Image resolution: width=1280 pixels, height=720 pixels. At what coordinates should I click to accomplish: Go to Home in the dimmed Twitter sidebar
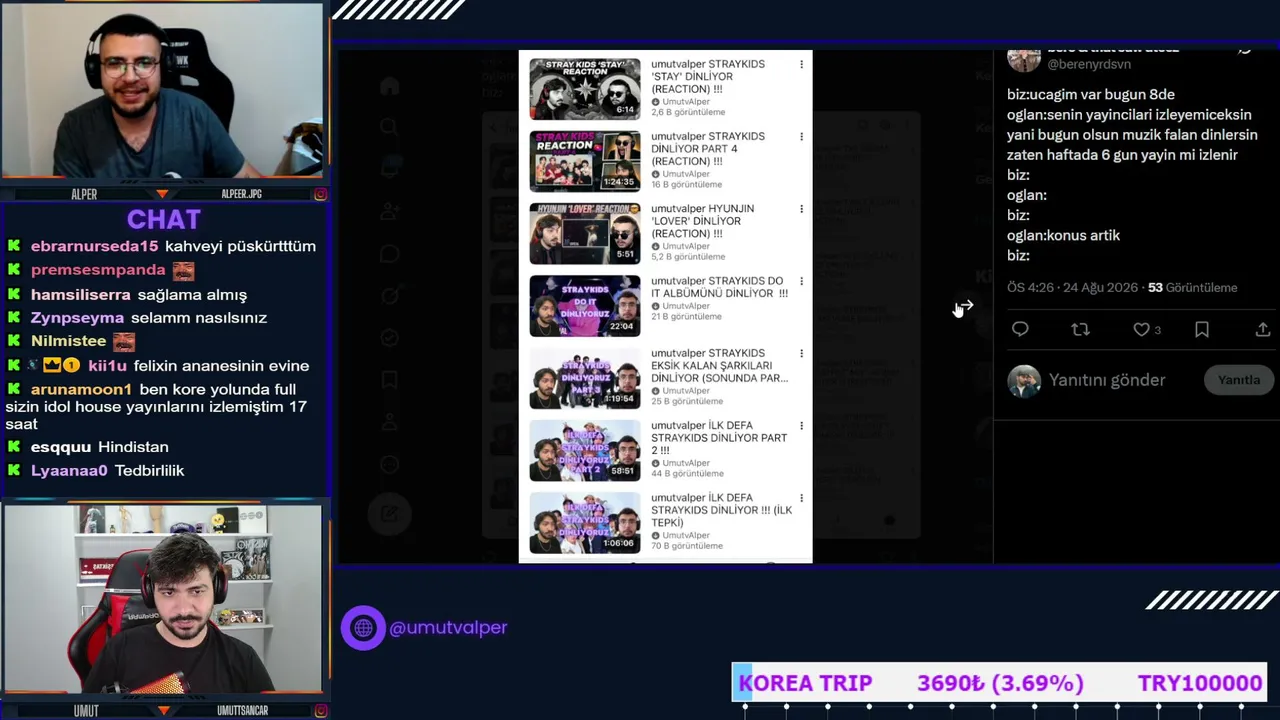(x=390, y=87)
